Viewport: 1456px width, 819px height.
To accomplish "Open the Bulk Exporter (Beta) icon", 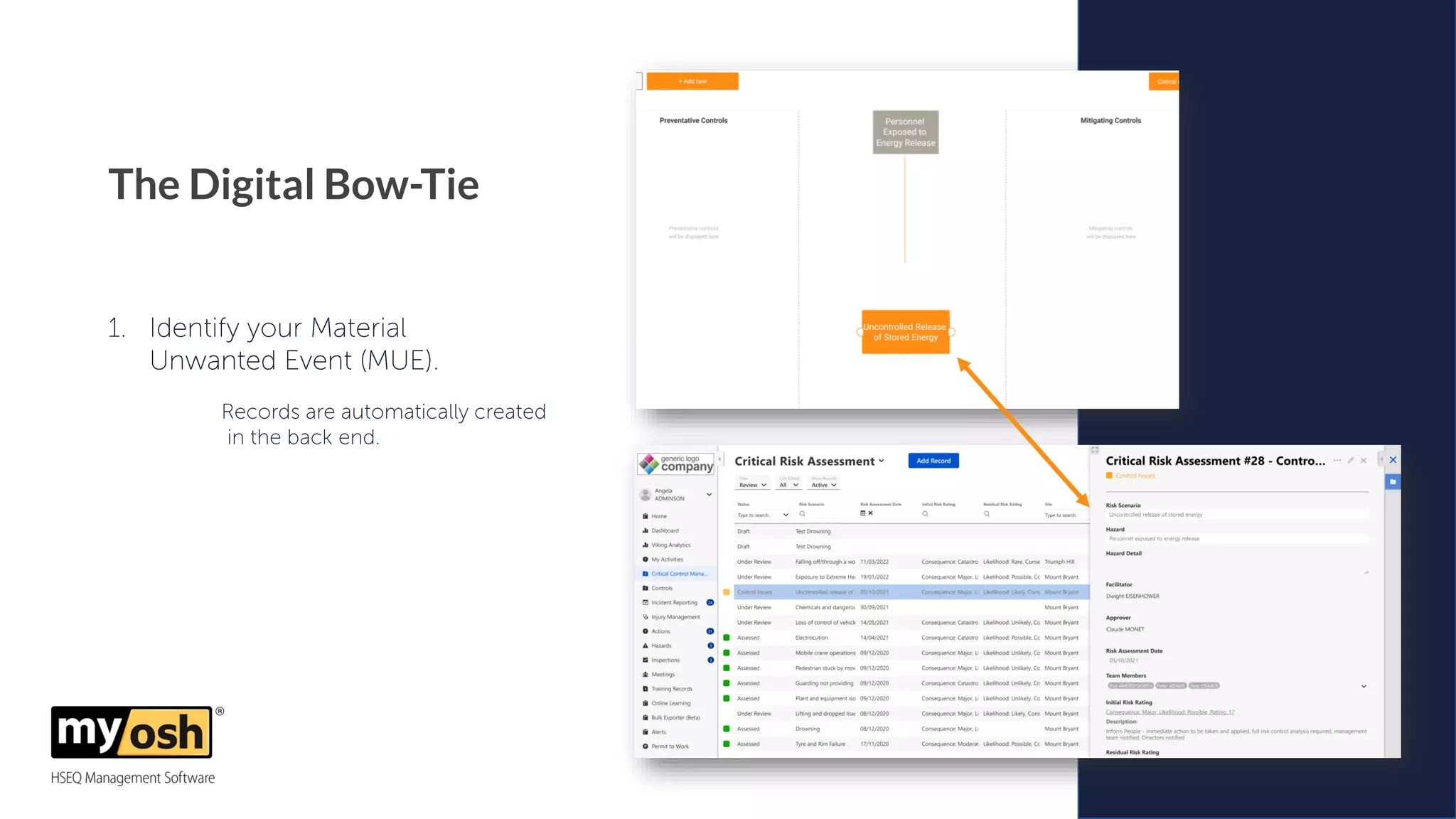I will coord(646,717).
